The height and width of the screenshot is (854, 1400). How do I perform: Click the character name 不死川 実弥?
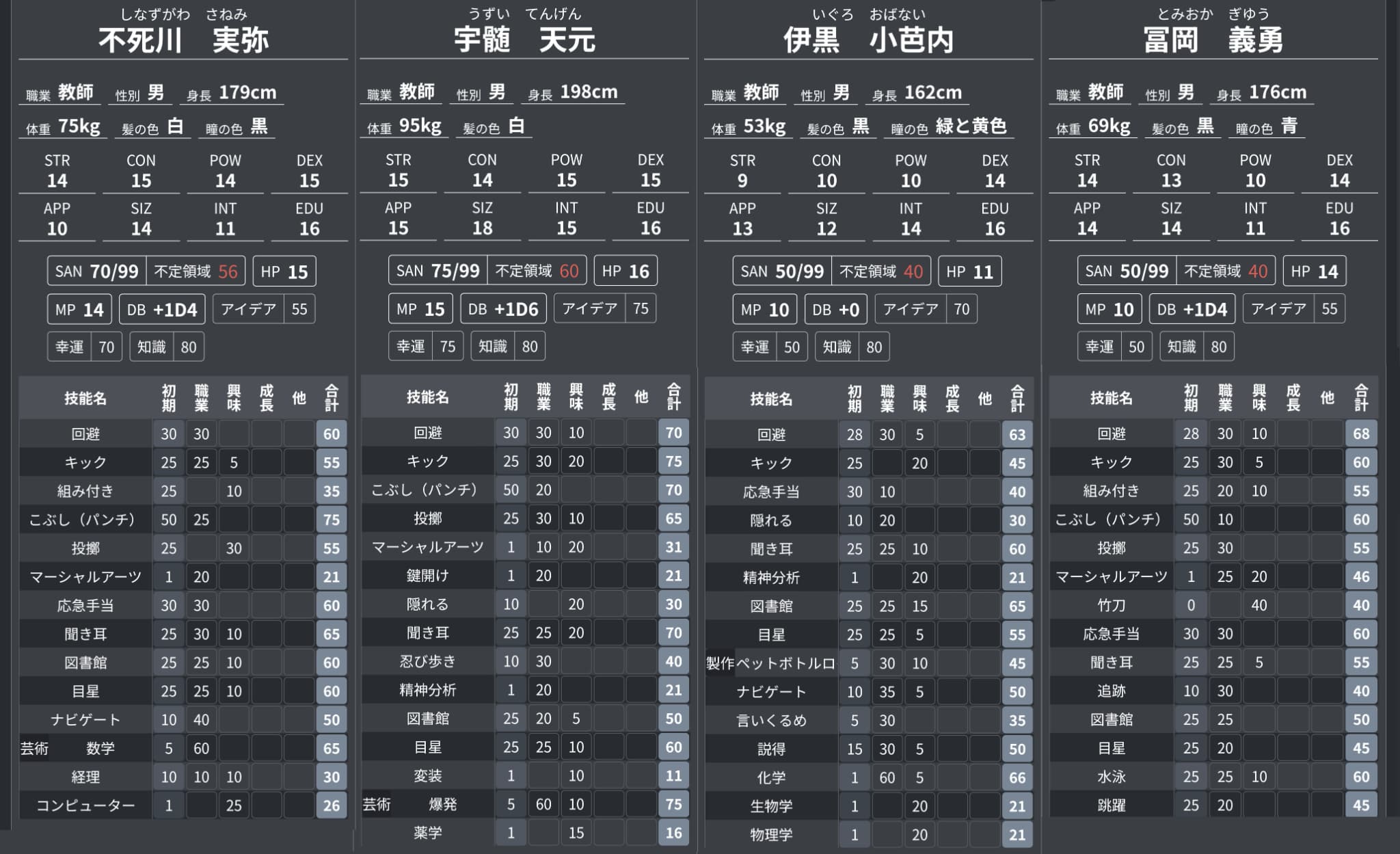point(183,40)
